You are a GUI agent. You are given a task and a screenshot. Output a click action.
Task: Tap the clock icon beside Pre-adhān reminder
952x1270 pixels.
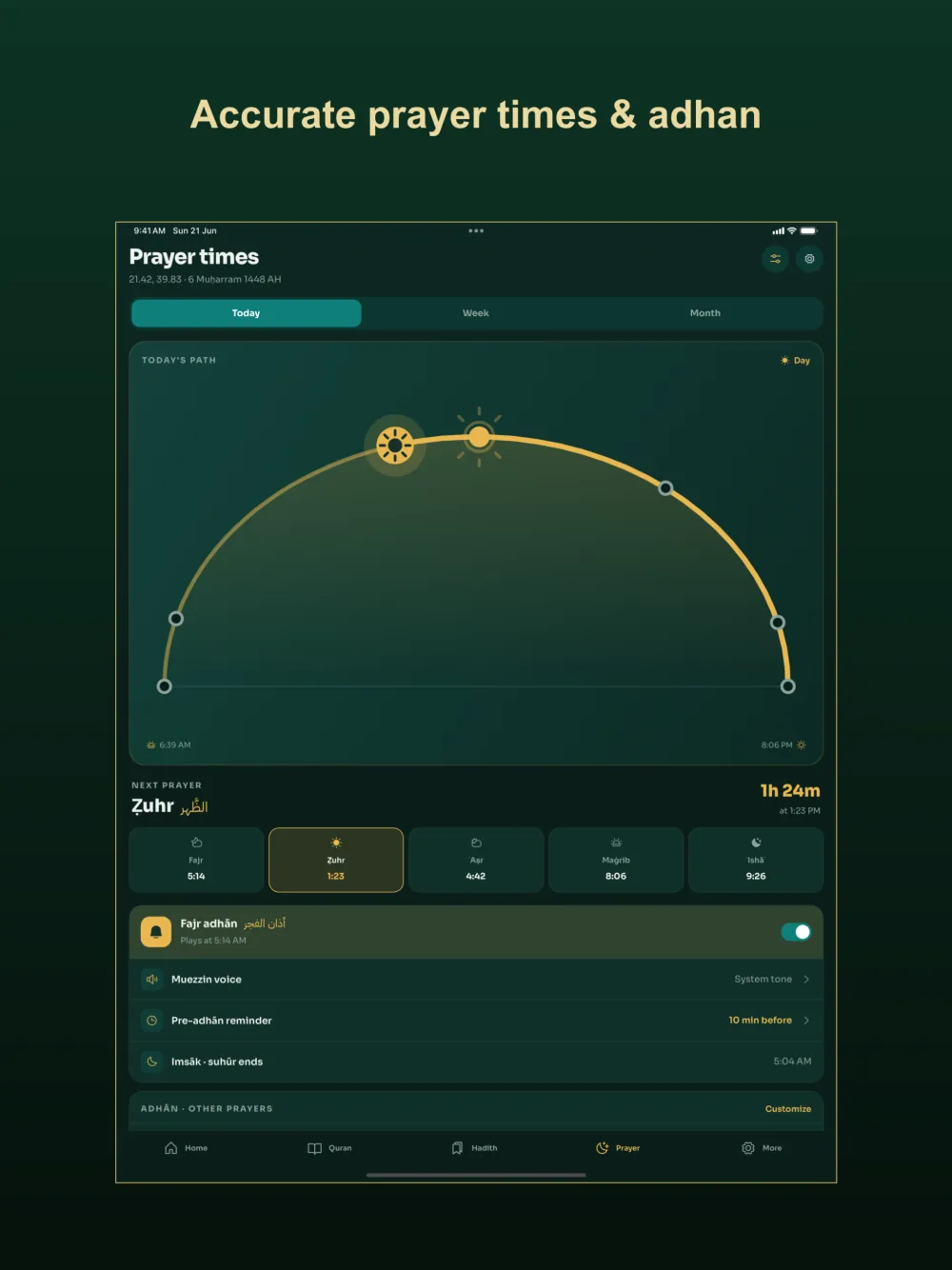click(152, 1021)
